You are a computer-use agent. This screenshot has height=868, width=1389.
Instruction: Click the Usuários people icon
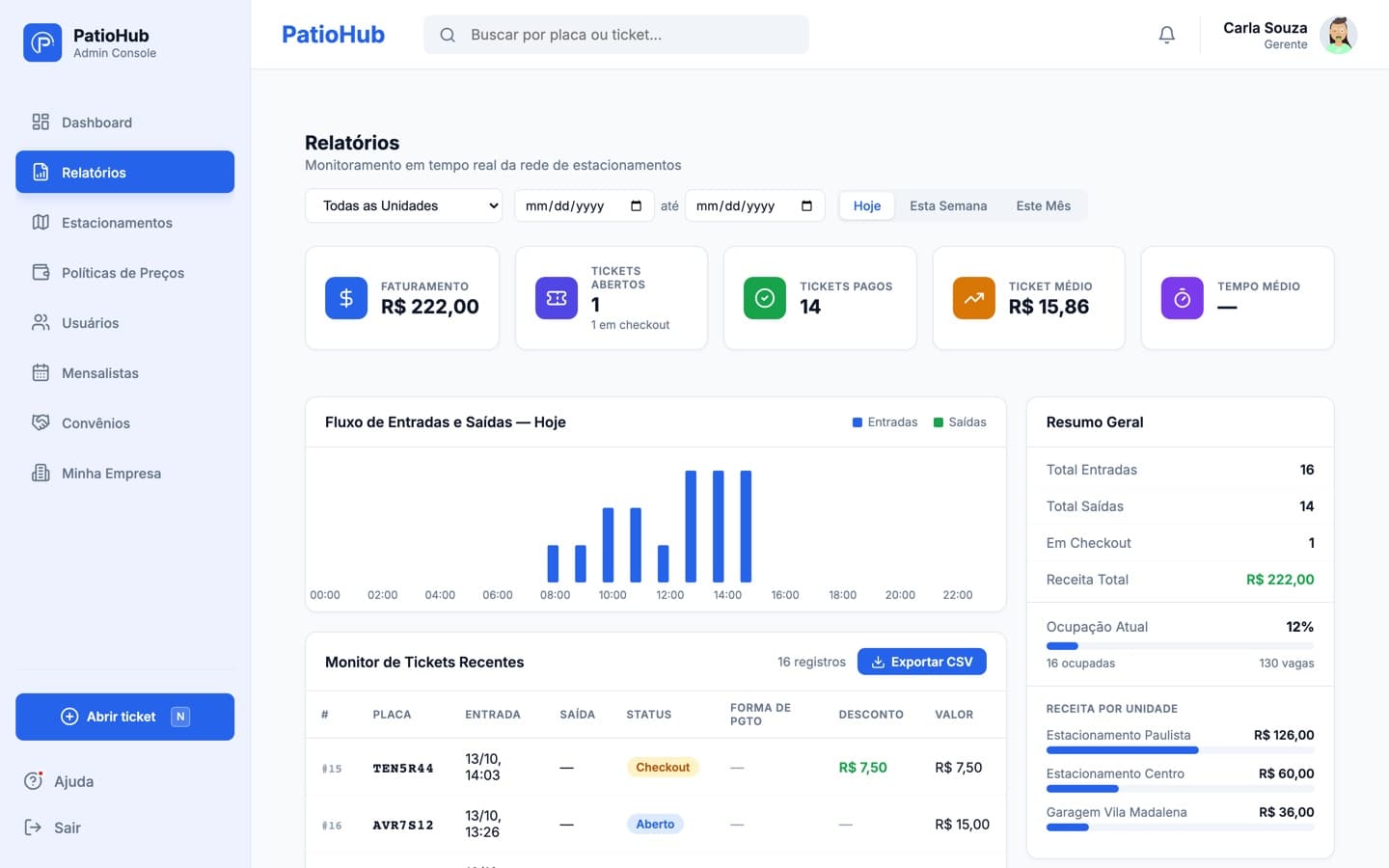pyautogui.click(x=41, y=322)
